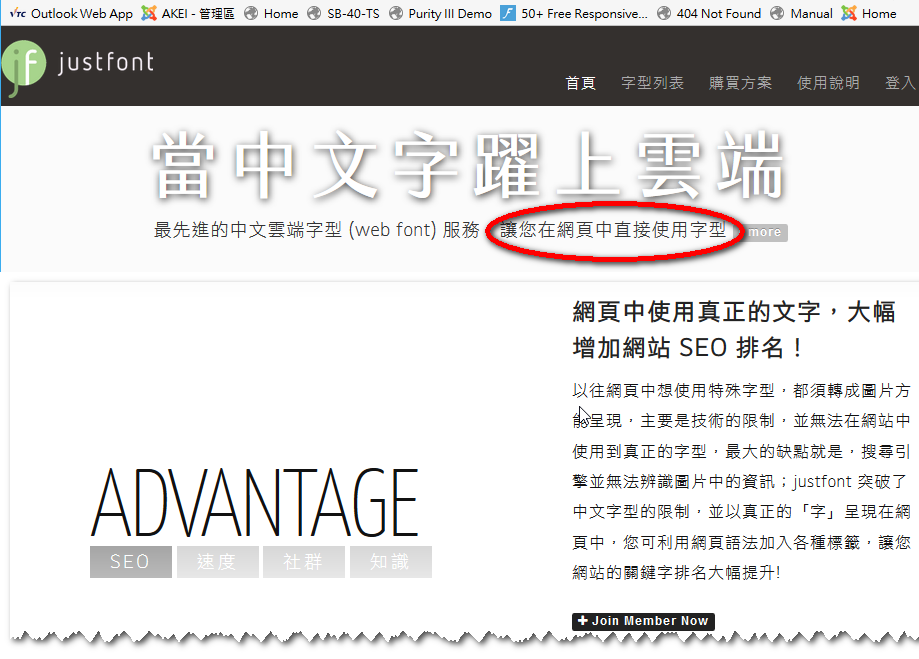
Task: Switch to the 速度 tab
Action: pyautogui.click(x=217, y=562)
